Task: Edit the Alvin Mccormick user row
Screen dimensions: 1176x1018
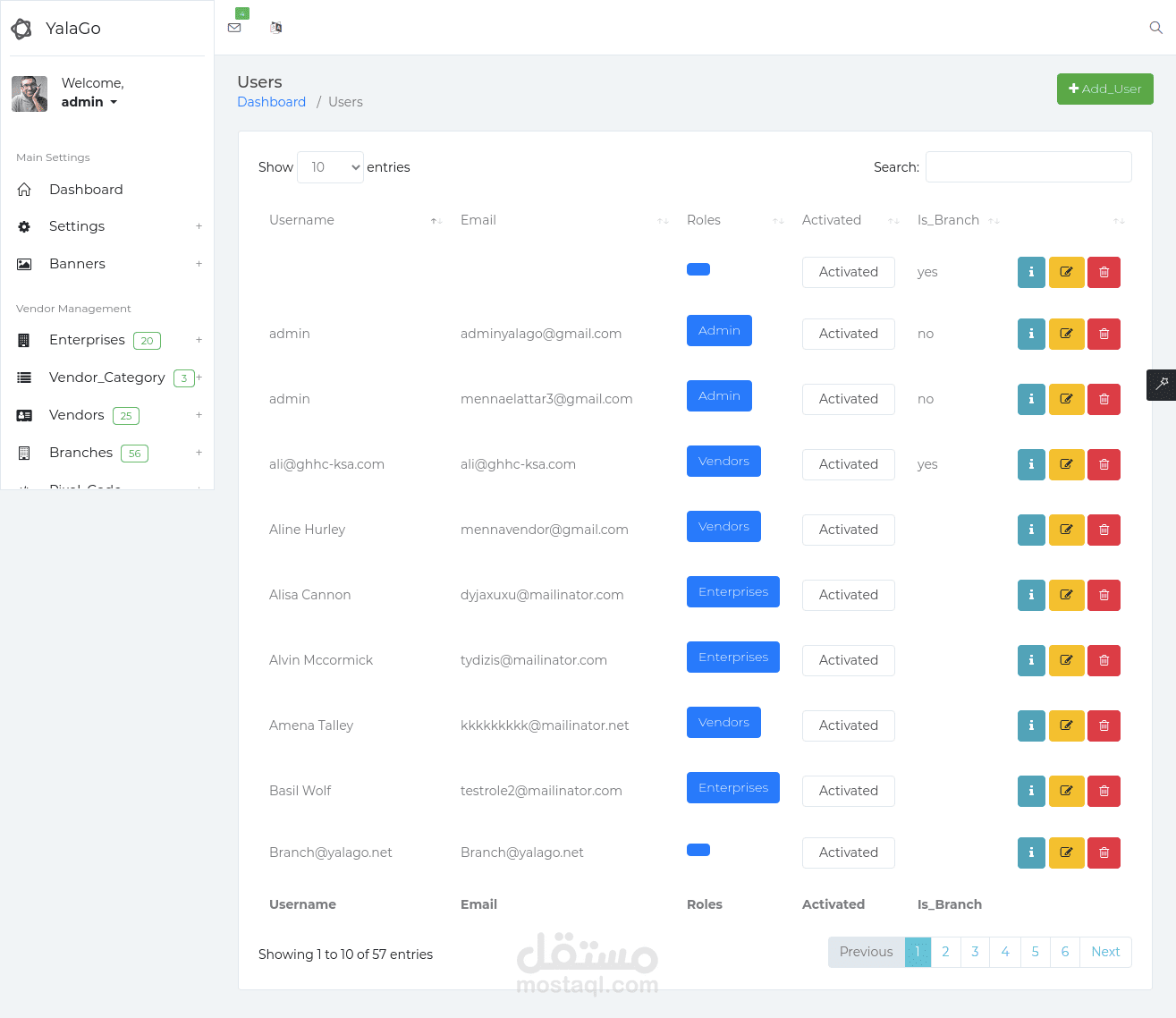Action: [x=1066, y=660]
